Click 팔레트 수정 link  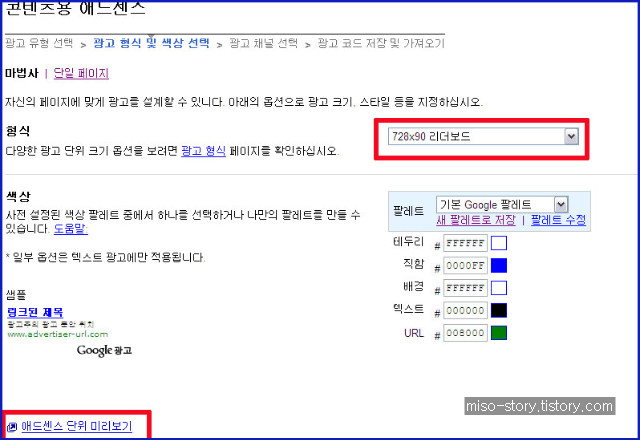pos(558,220)
